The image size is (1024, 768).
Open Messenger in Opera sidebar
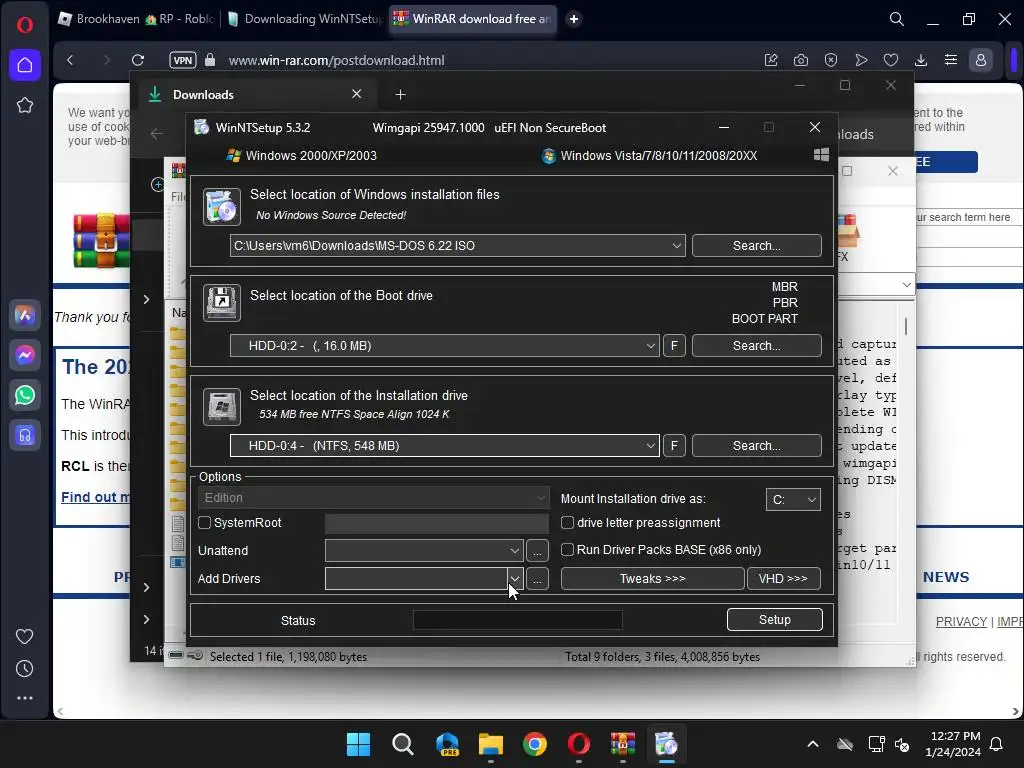coord(25,355)
